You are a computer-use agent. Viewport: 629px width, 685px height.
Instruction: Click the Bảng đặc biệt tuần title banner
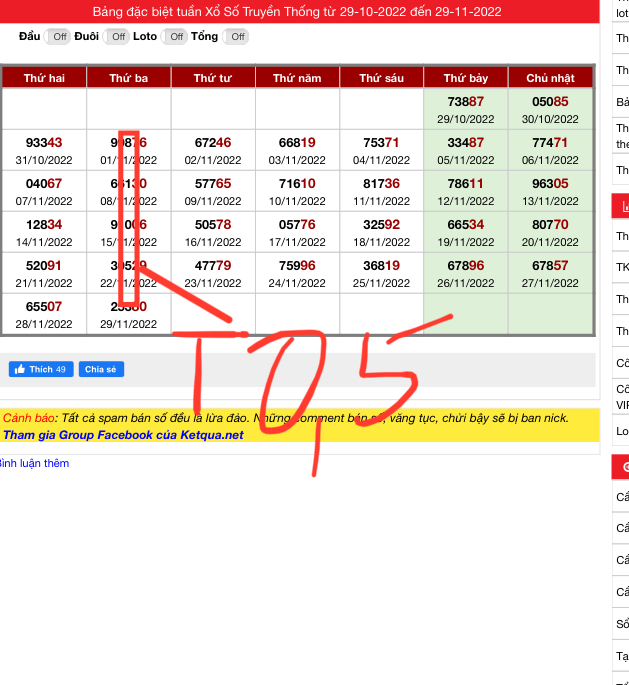point(297,12)
